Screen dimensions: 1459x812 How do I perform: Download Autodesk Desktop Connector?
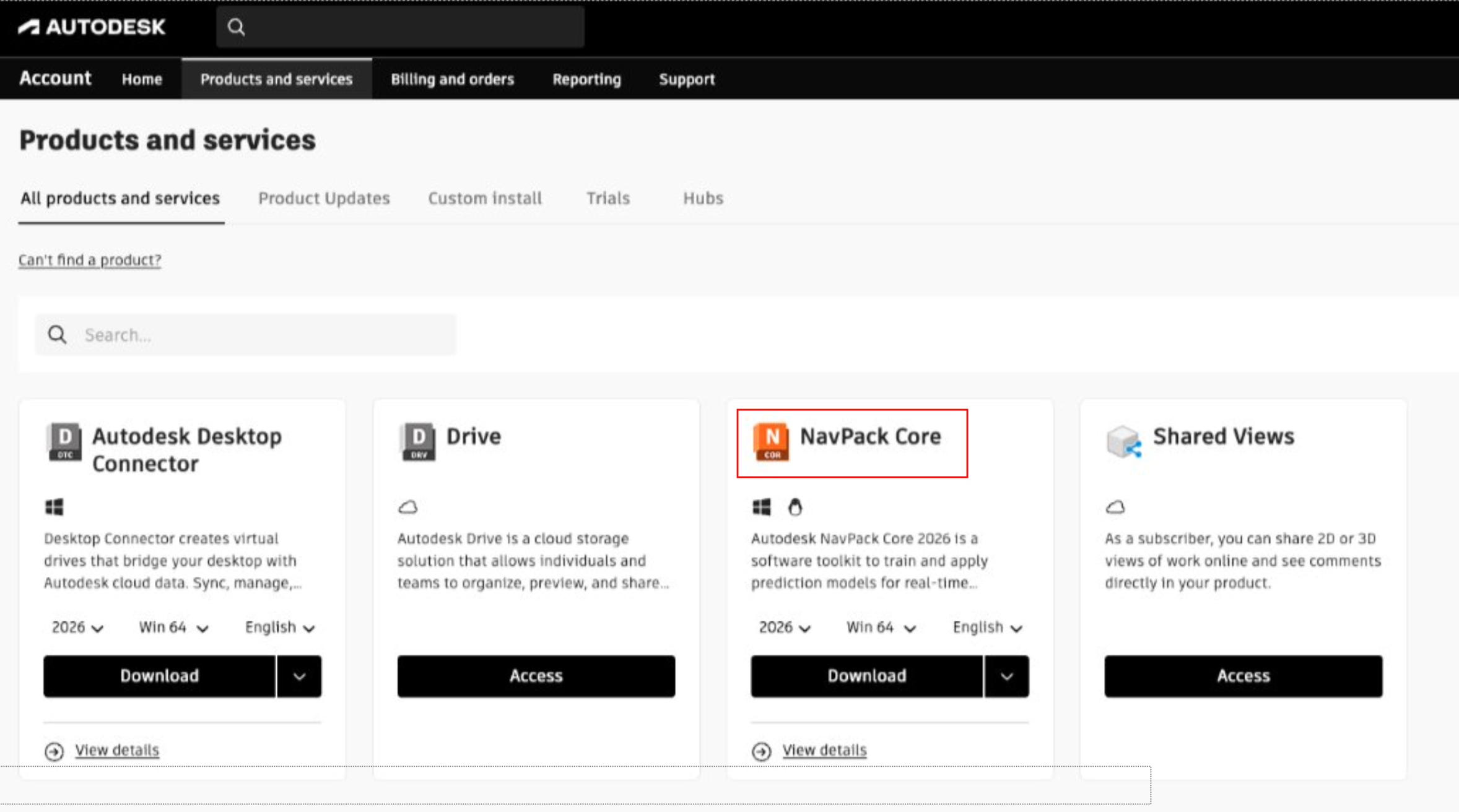pos(159,676)
